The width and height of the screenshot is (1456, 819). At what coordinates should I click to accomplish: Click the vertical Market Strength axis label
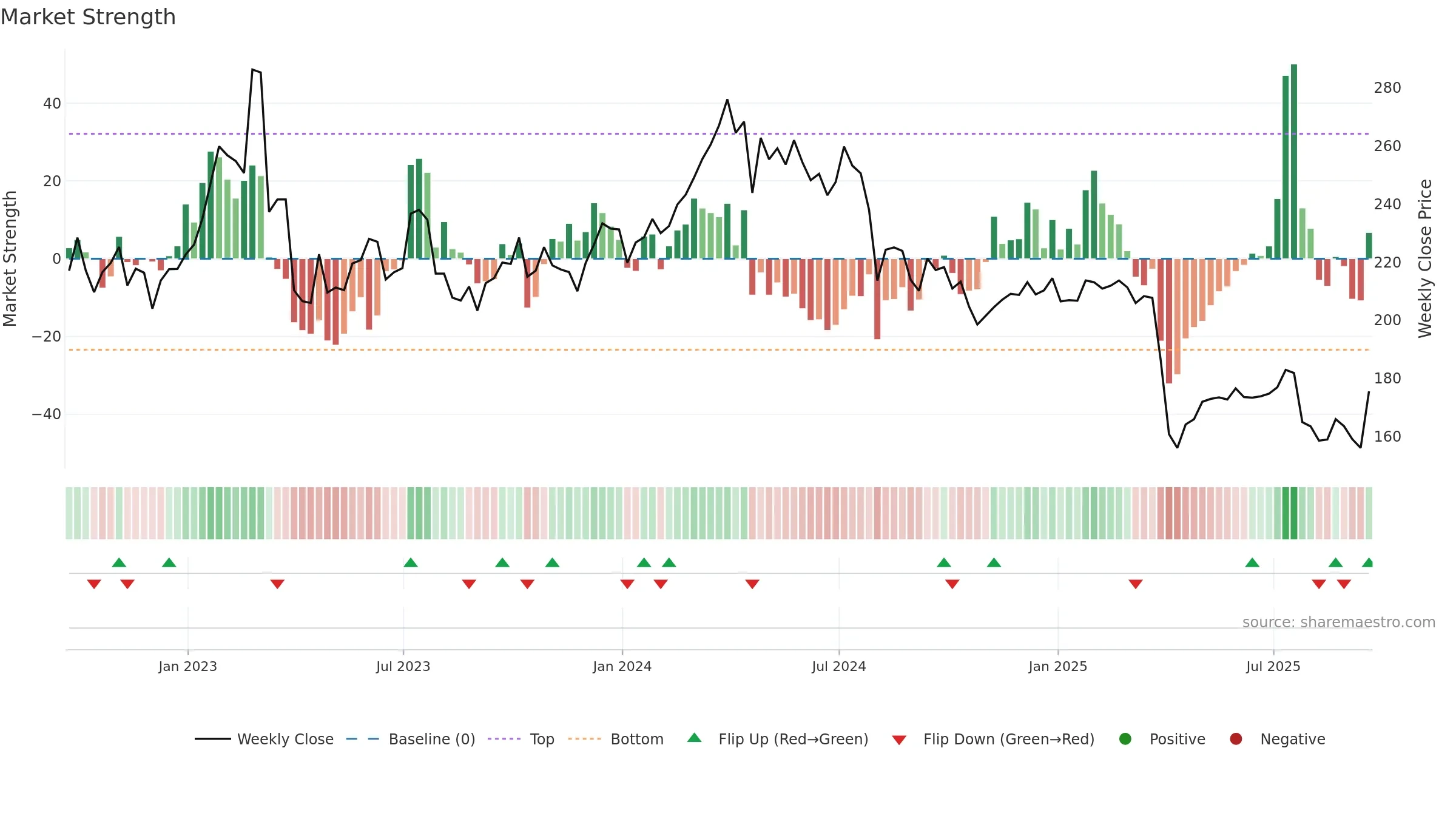tap(10, 258)
